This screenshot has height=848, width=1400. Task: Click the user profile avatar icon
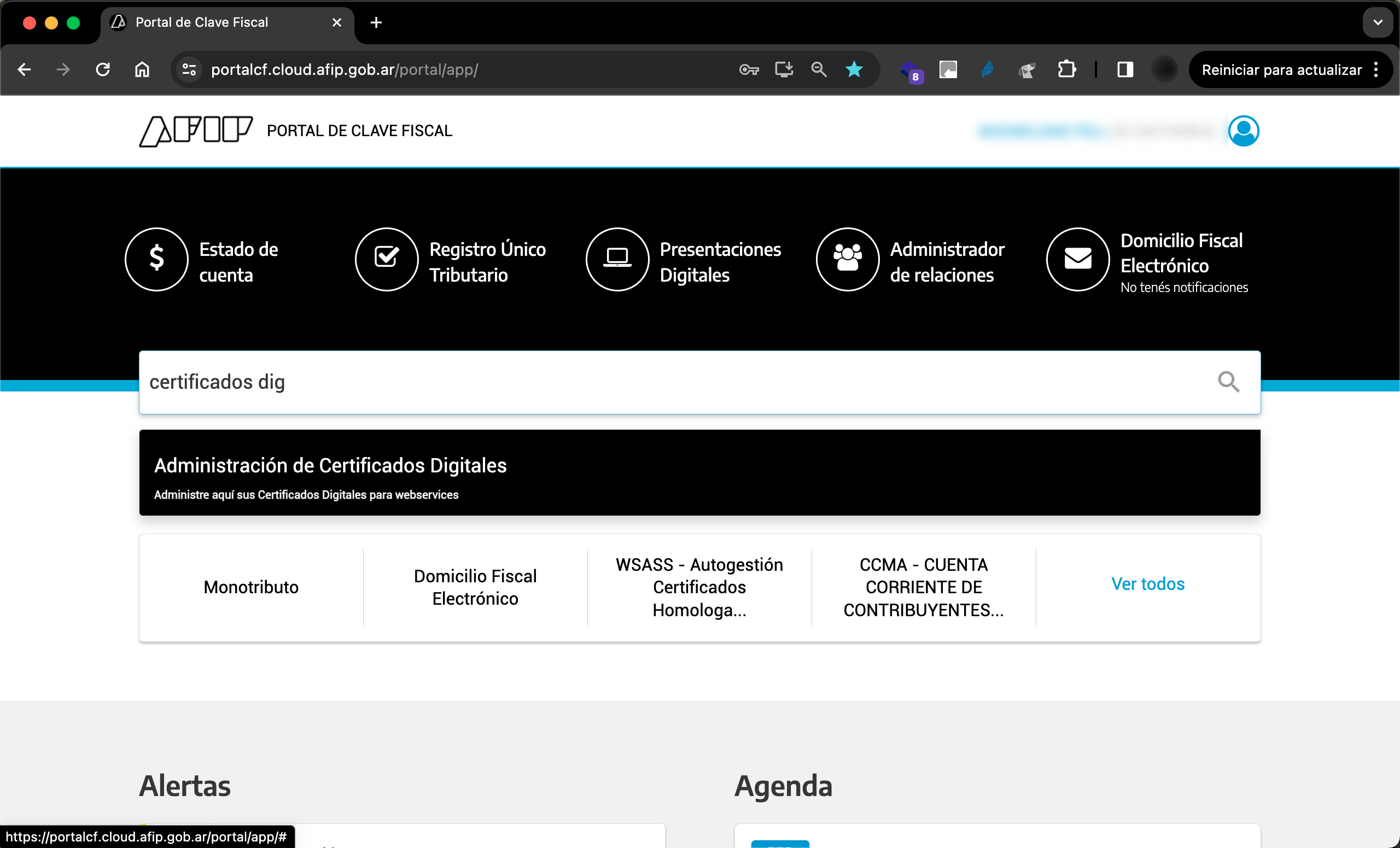(1244, 130)
